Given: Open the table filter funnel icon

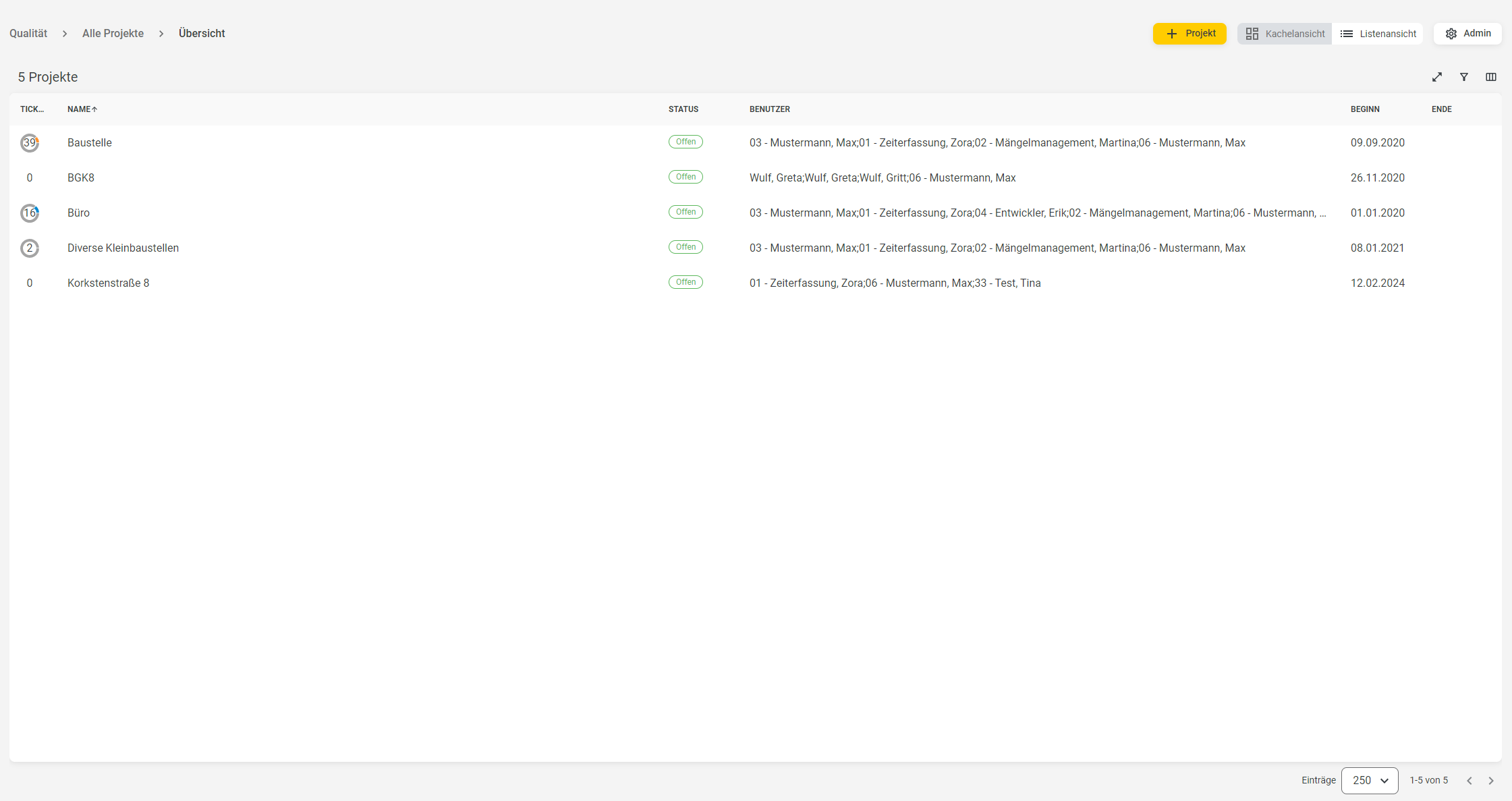Looking at the screenshot, I should (1464, 77).
